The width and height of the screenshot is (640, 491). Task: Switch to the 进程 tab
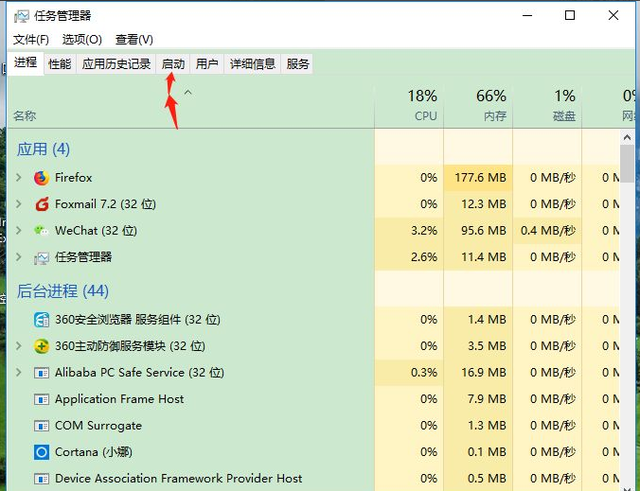coord(25,63)
